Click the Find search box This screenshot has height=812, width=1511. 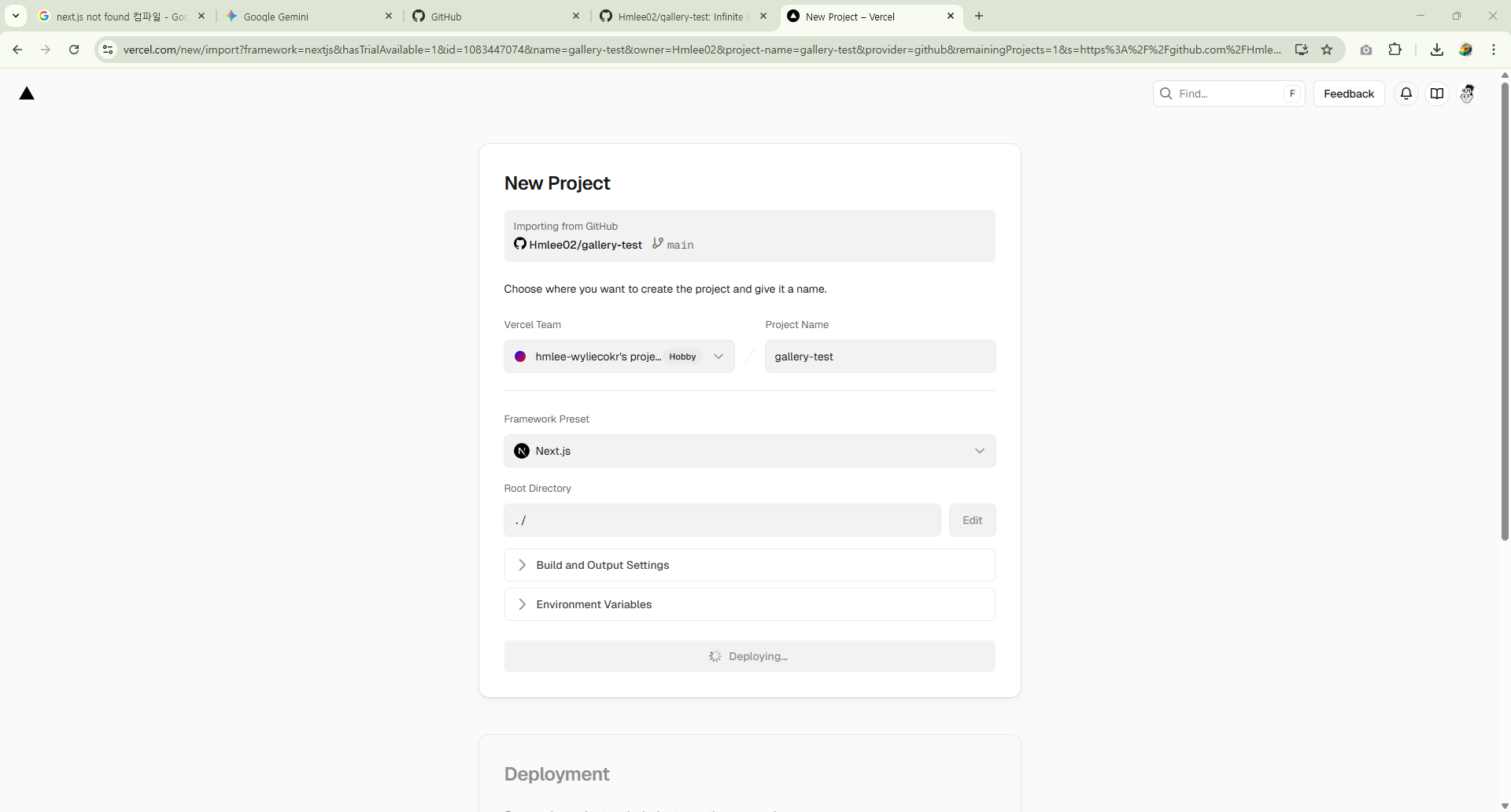coord(1228,94)
